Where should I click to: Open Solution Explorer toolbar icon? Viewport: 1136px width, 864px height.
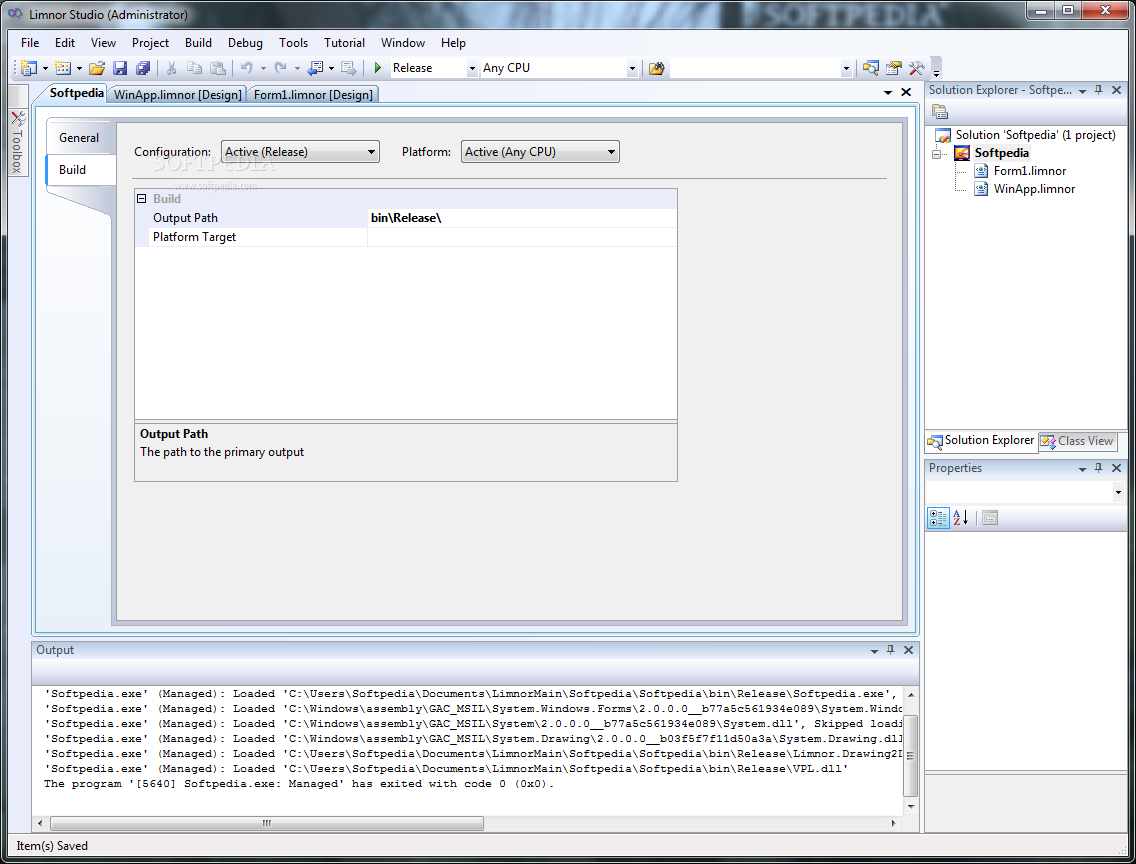click(x=871, y=68)
